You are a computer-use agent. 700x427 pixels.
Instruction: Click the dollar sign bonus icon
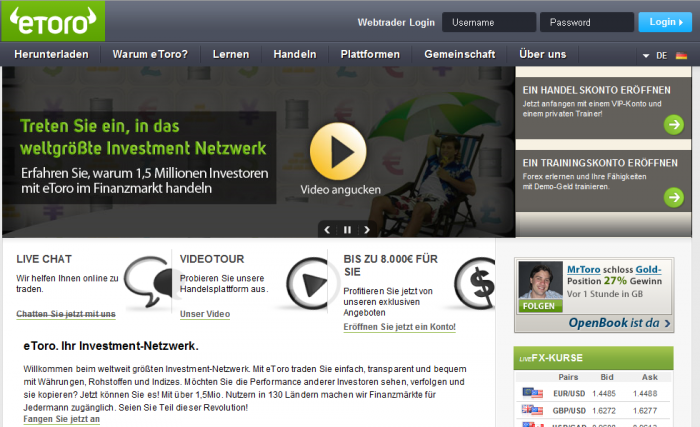[x=475, y=283]
